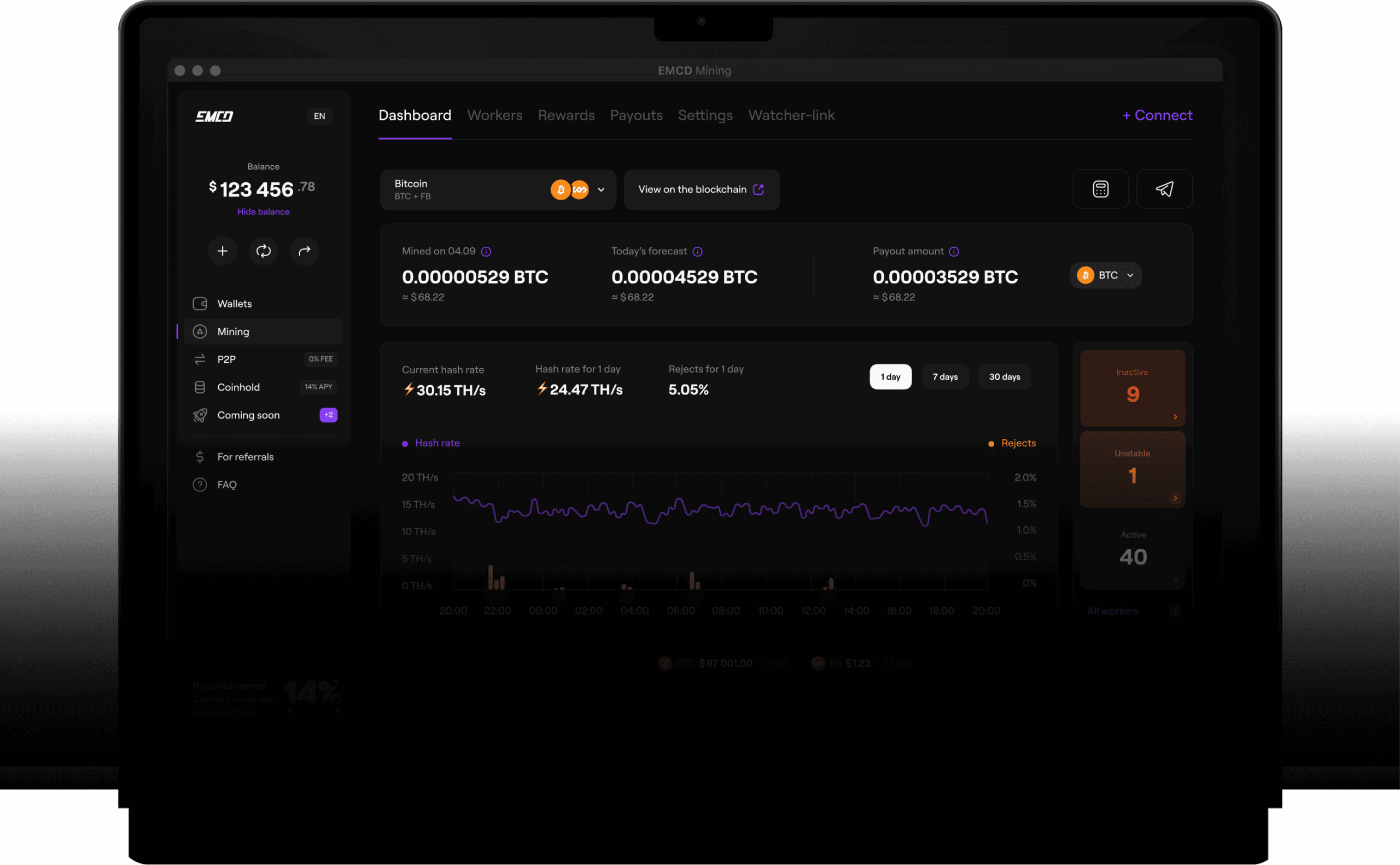1400x865 pixels.
Task: Click View on the blockchain button
Action: click(x=702, y=189)
